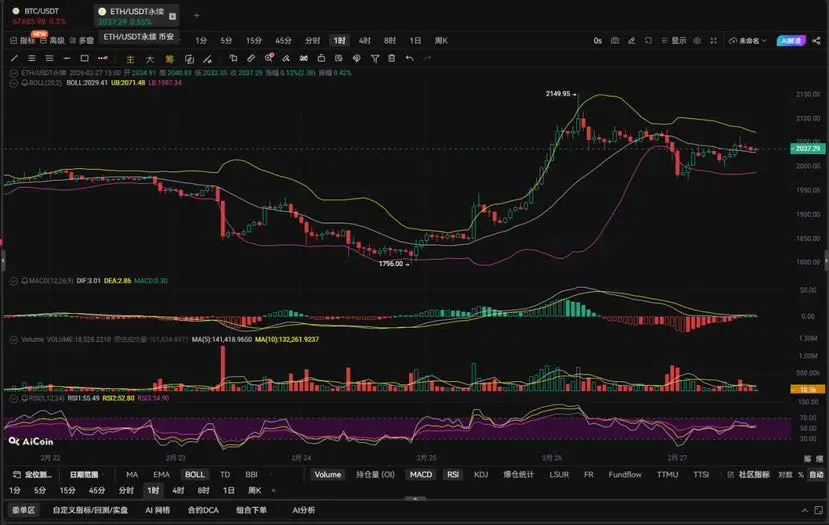Select the horizontal line drawing tool
The height and width of the screenshot is (525, 829).
[x=67, y=58]
